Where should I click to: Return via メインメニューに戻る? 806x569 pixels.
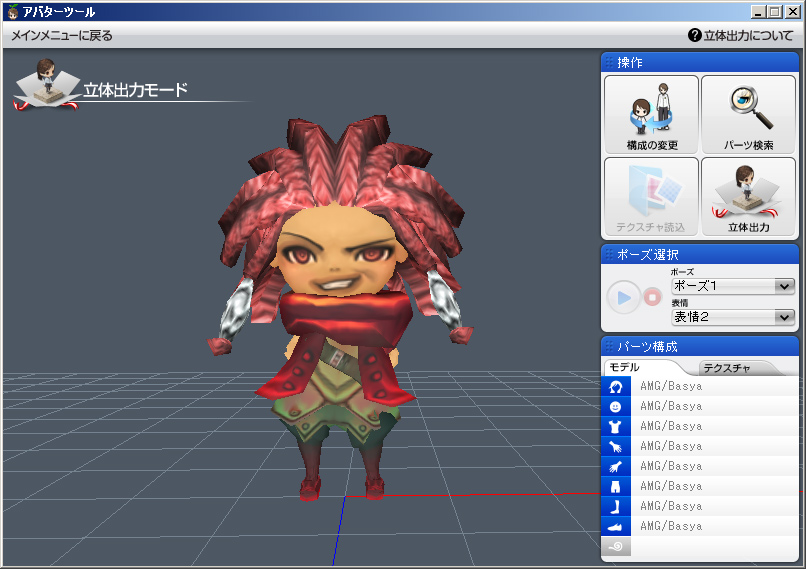(62, 35)
